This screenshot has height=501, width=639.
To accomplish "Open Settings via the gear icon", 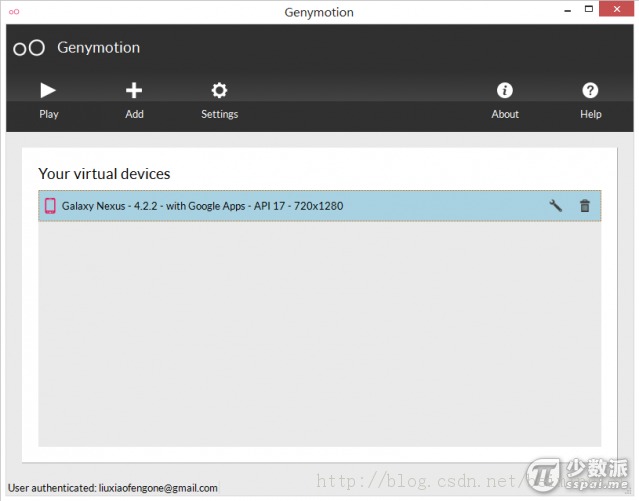I will 219,90.
